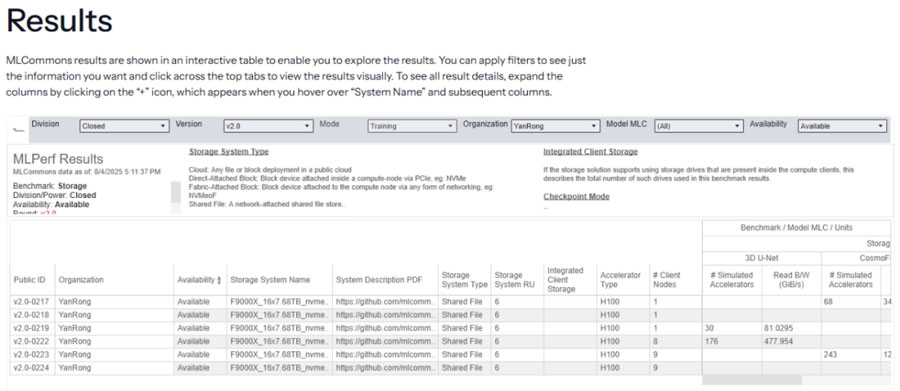This screenshot has height=391, width=900.
Task: Open the github PDF link for v2.0-0219
Action: pyautogui.click(x=386, y=328)
